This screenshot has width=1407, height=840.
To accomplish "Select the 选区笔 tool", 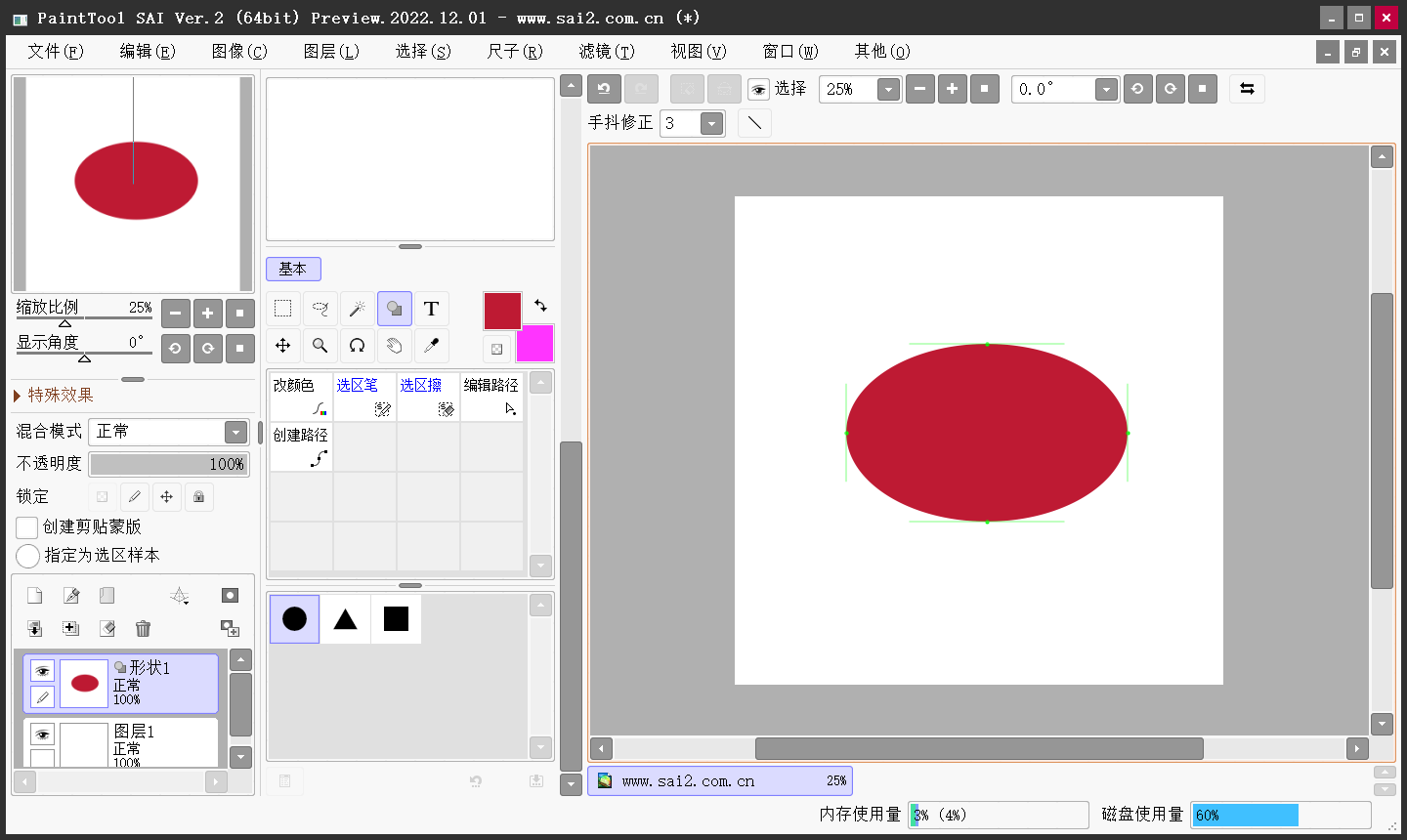I will (364, 397).
